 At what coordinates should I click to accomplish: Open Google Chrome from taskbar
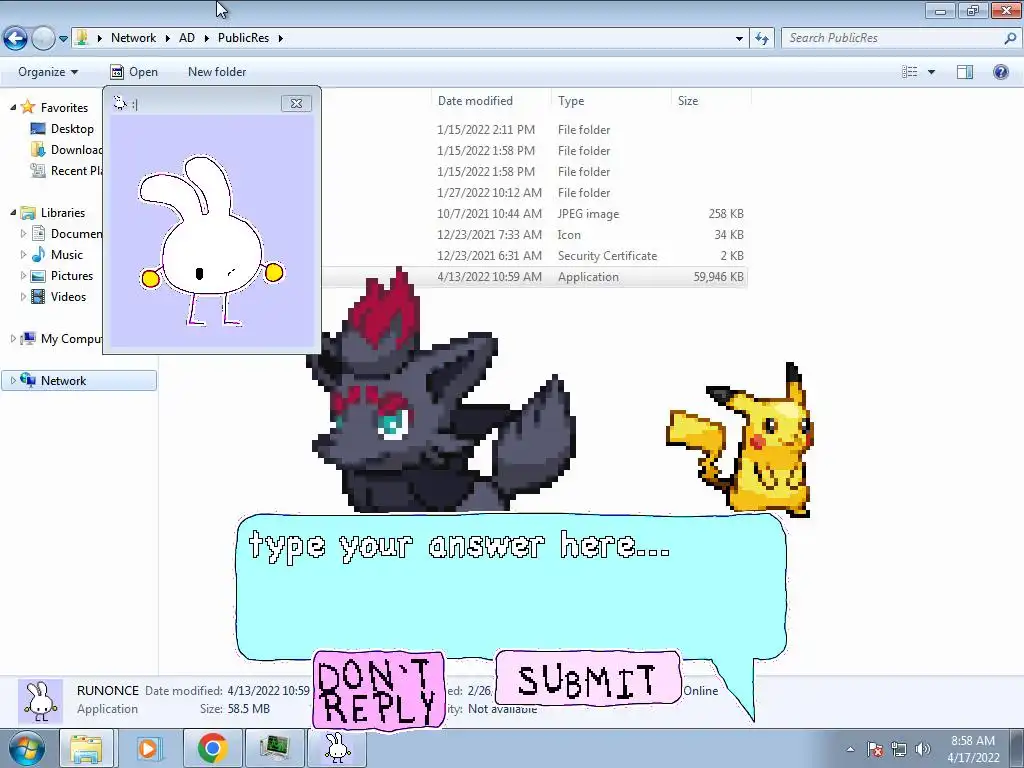coord(212,748)
